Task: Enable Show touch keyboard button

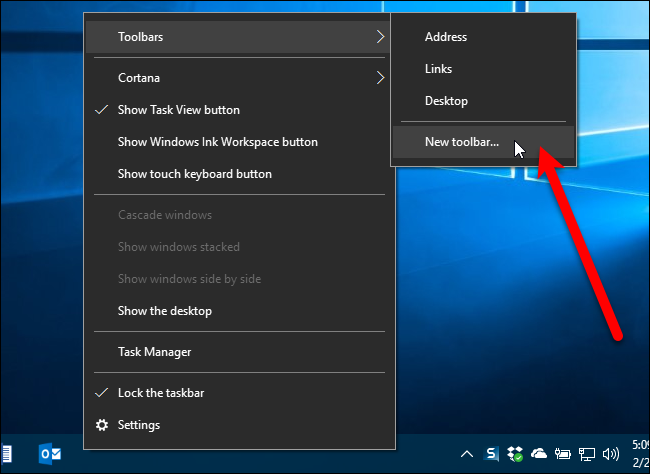Action: (194, 174)
